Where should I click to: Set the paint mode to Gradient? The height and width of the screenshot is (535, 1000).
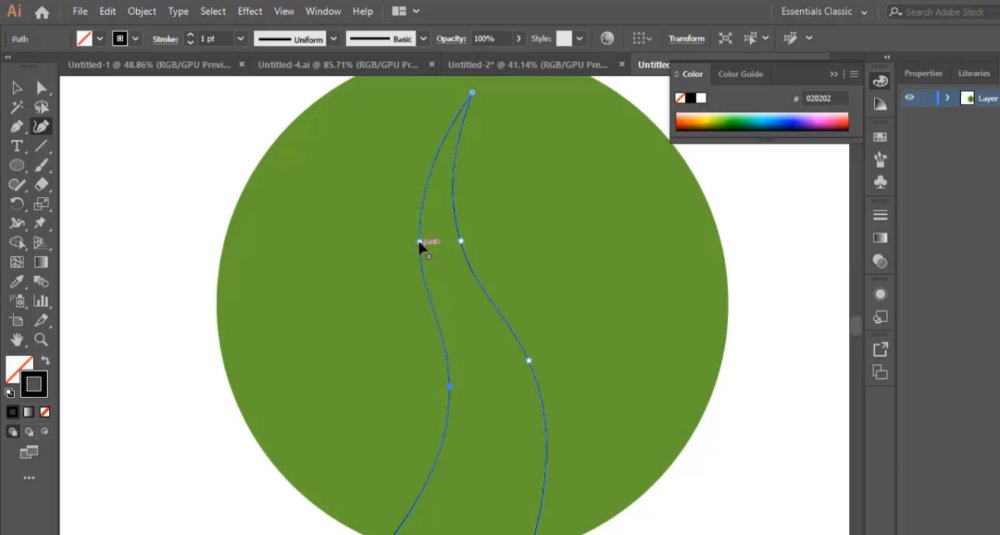point(29,412)
